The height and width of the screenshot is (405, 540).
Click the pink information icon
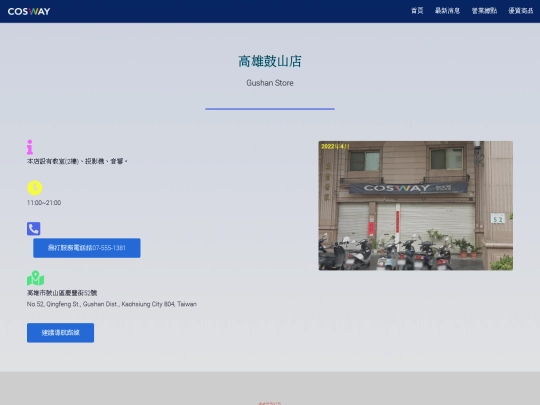tap(30, 147)
